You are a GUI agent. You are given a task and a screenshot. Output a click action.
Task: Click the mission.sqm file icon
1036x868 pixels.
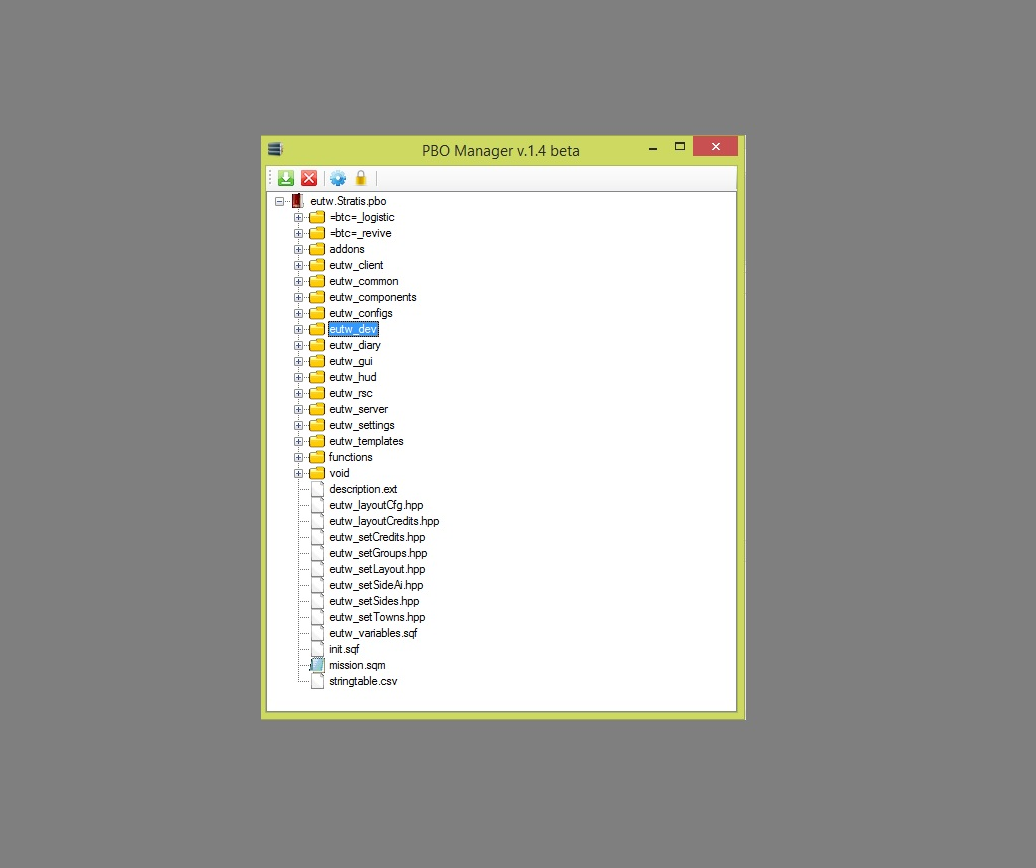click(317, 665)
